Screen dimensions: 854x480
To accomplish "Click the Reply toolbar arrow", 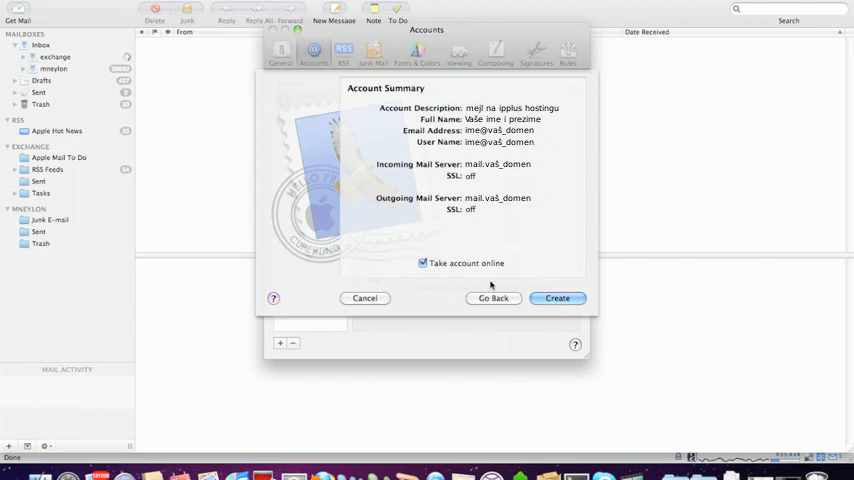I will coord(227,9).
